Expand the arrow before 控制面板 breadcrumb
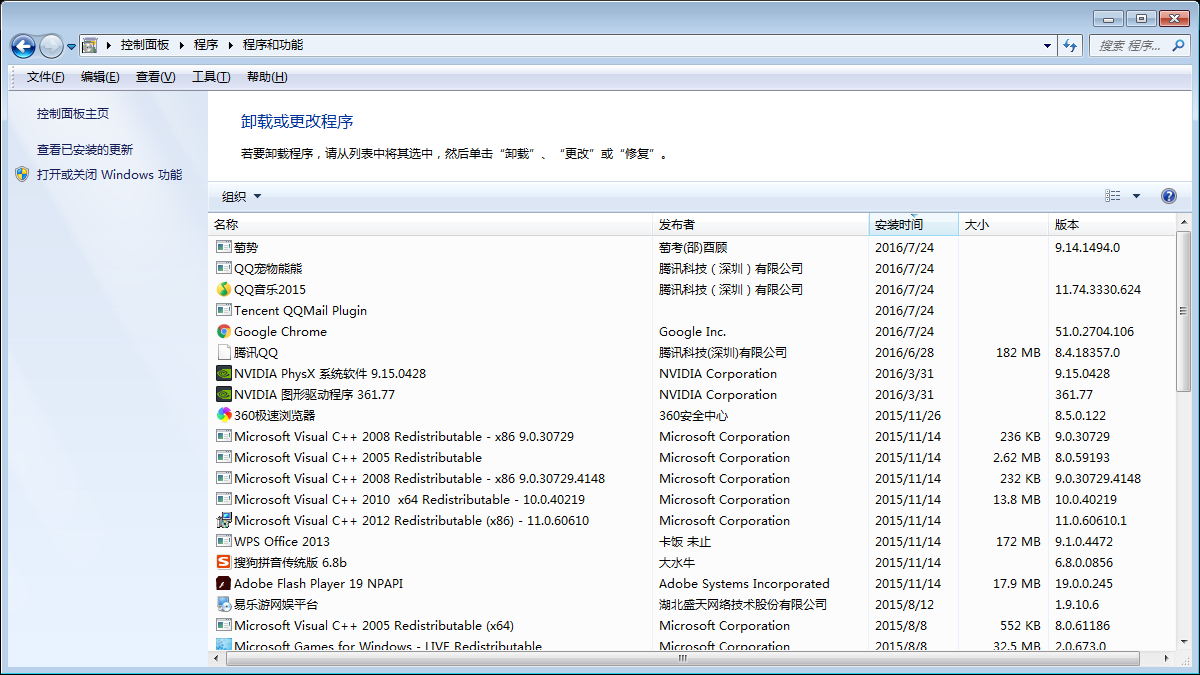The width and height of the screenshot is (1200, 675). [x=109, y=45]
